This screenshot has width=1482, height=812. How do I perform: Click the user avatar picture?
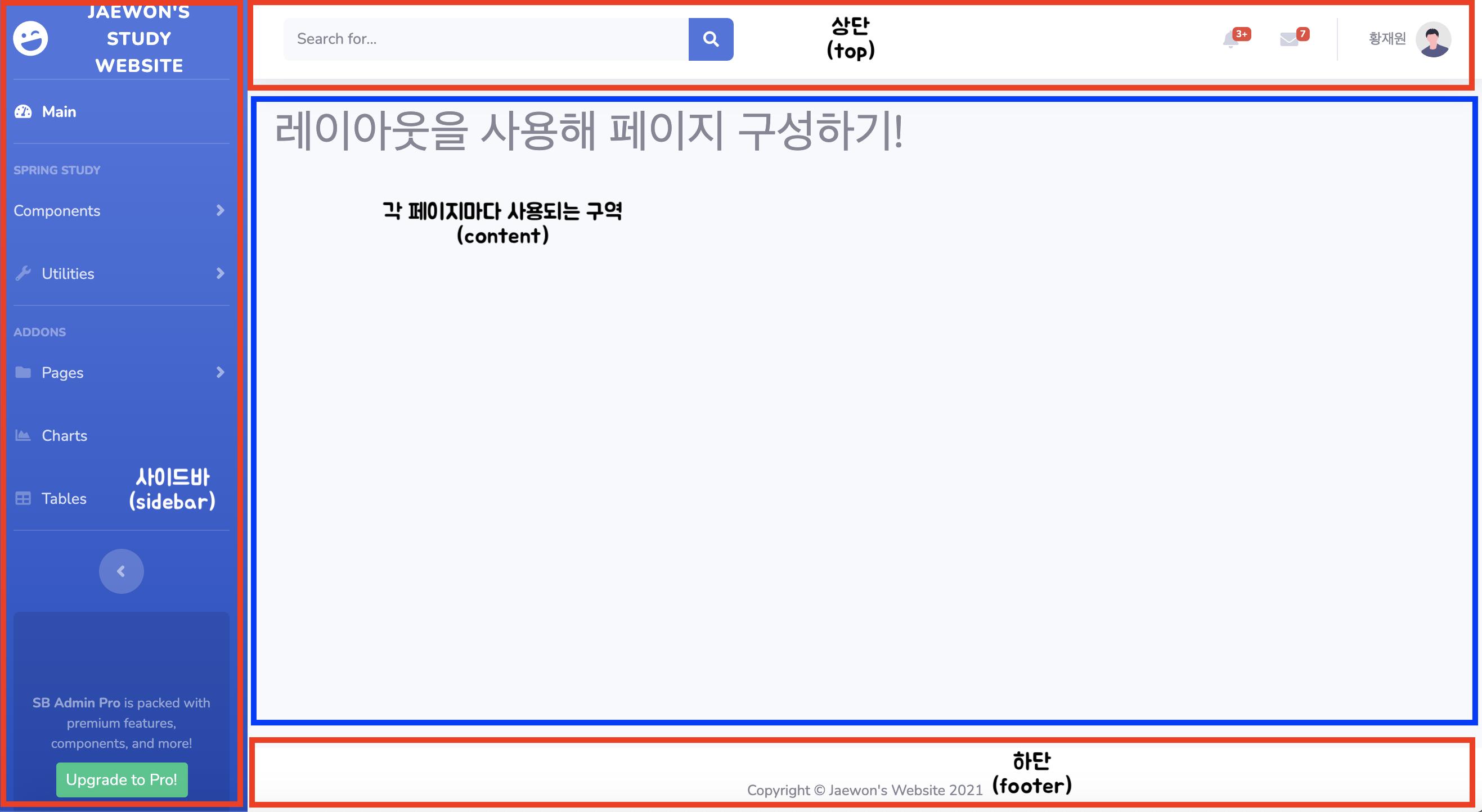pyautogui.click(x=1432, y=39)
